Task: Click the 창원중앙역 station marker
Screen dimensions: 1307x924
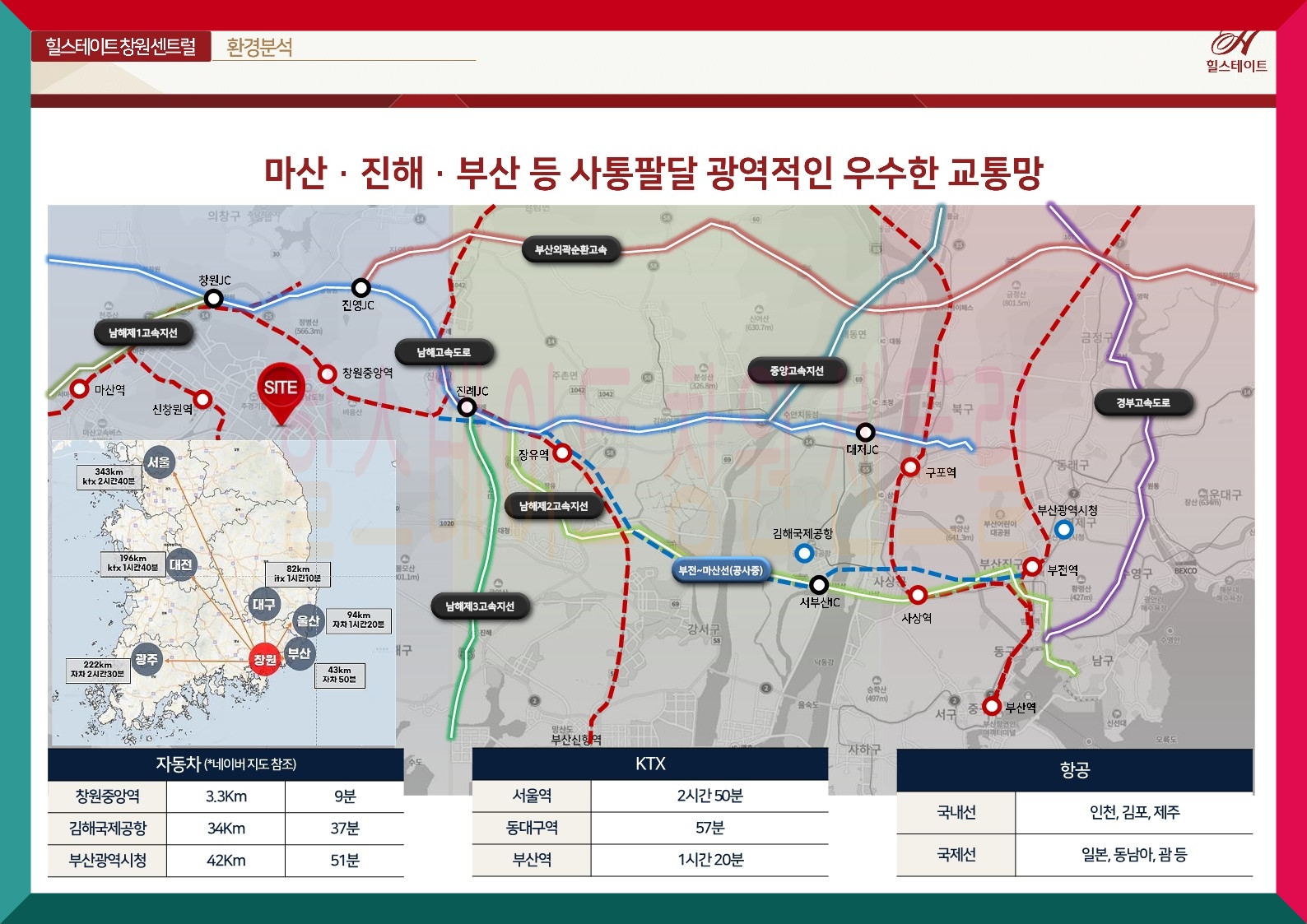Action: [x=328, y=374]
